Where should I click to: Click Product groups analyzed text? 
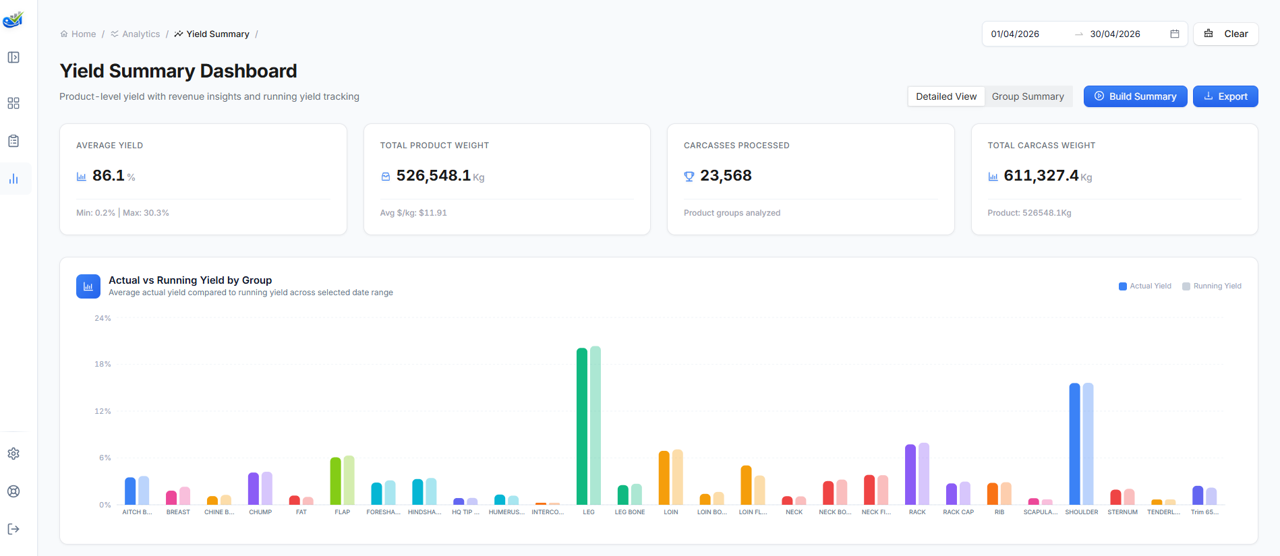[732, 213]
